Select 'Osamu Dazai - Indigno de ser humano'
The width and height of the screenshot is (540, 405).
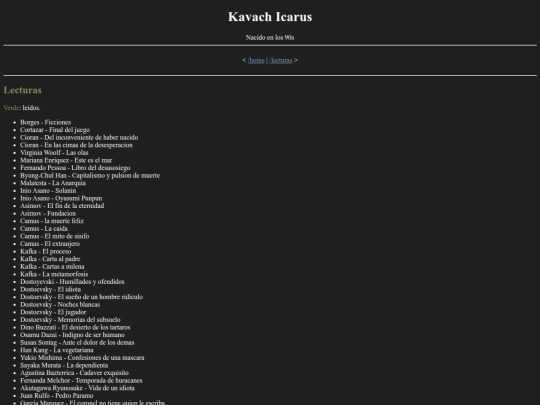coord(72,334)
